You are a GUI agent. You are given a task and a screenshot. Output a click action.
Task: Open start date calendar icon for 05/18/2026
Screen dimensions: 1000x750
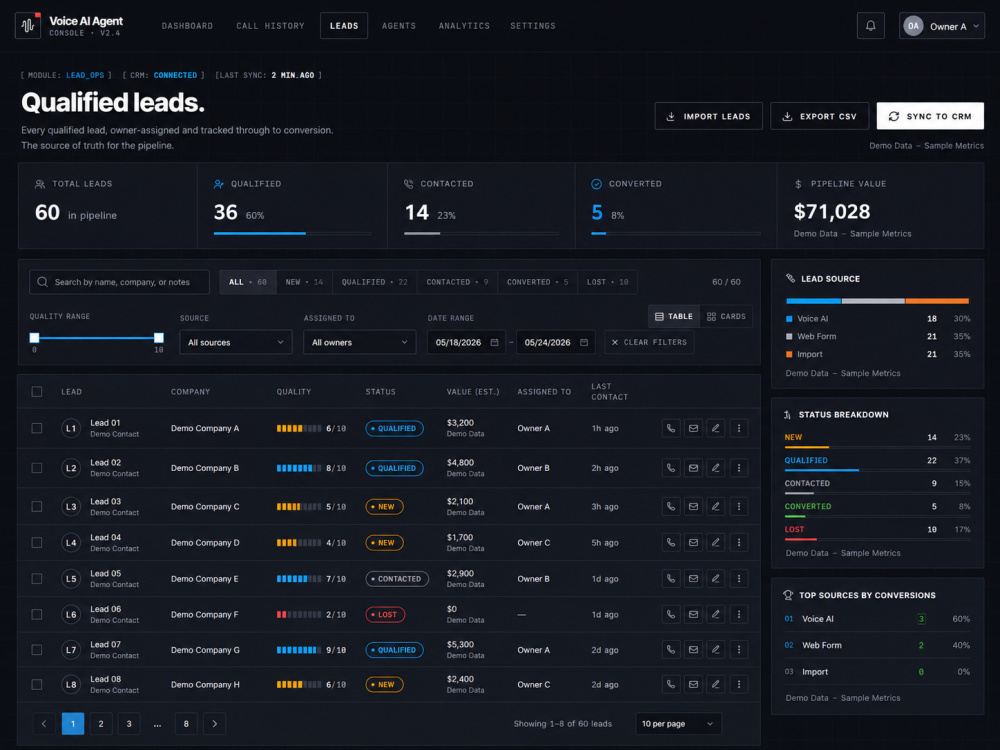pyautogui.click(x=494, y=342)
